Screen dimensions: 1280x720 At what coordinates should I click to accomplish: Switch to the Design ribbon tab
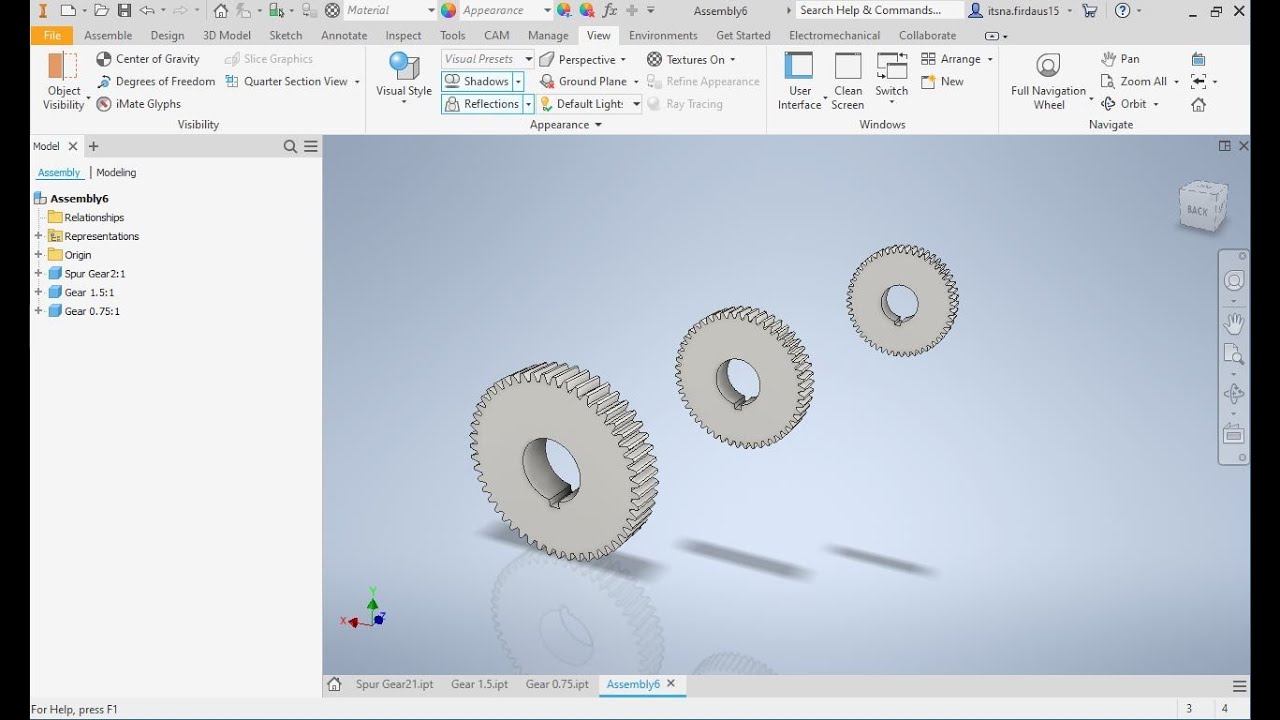pyautogui.click(x=167, y=35)
